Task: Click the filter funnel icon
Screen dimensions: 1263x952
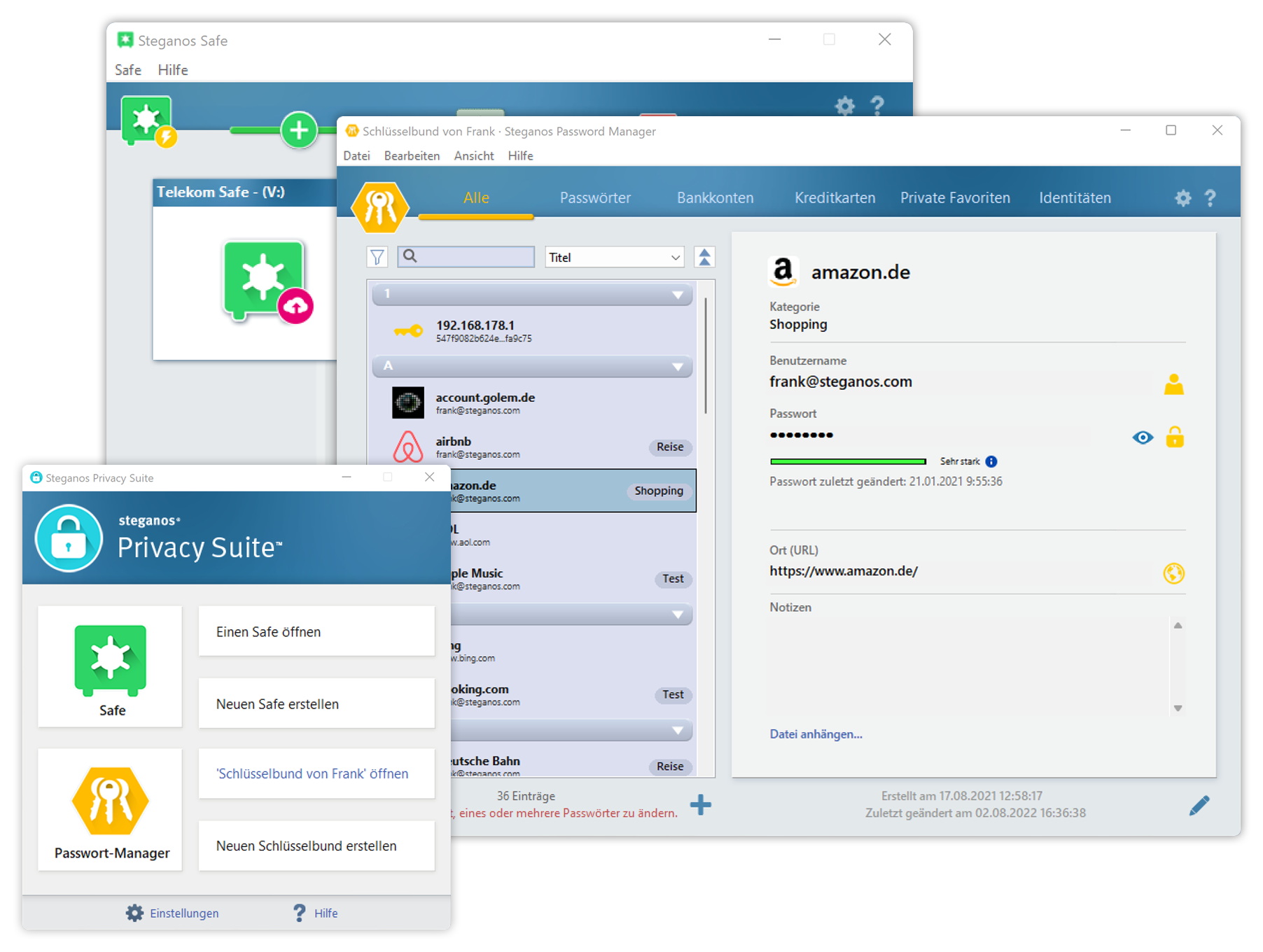Action: pyautogui.click(x=377, y=258)
